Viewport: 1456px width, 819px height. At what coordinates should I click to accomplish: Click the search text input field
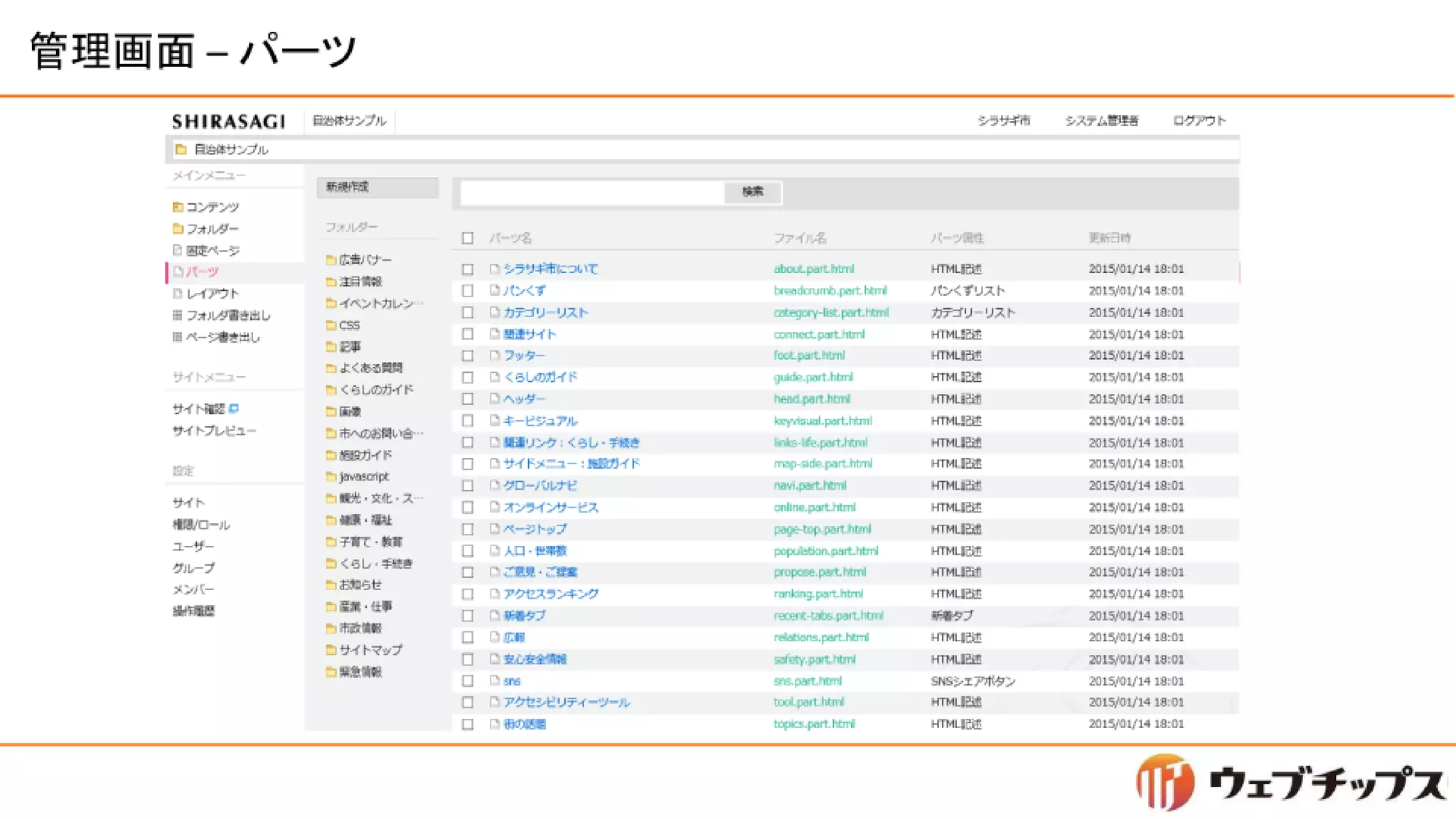(591, 192)
